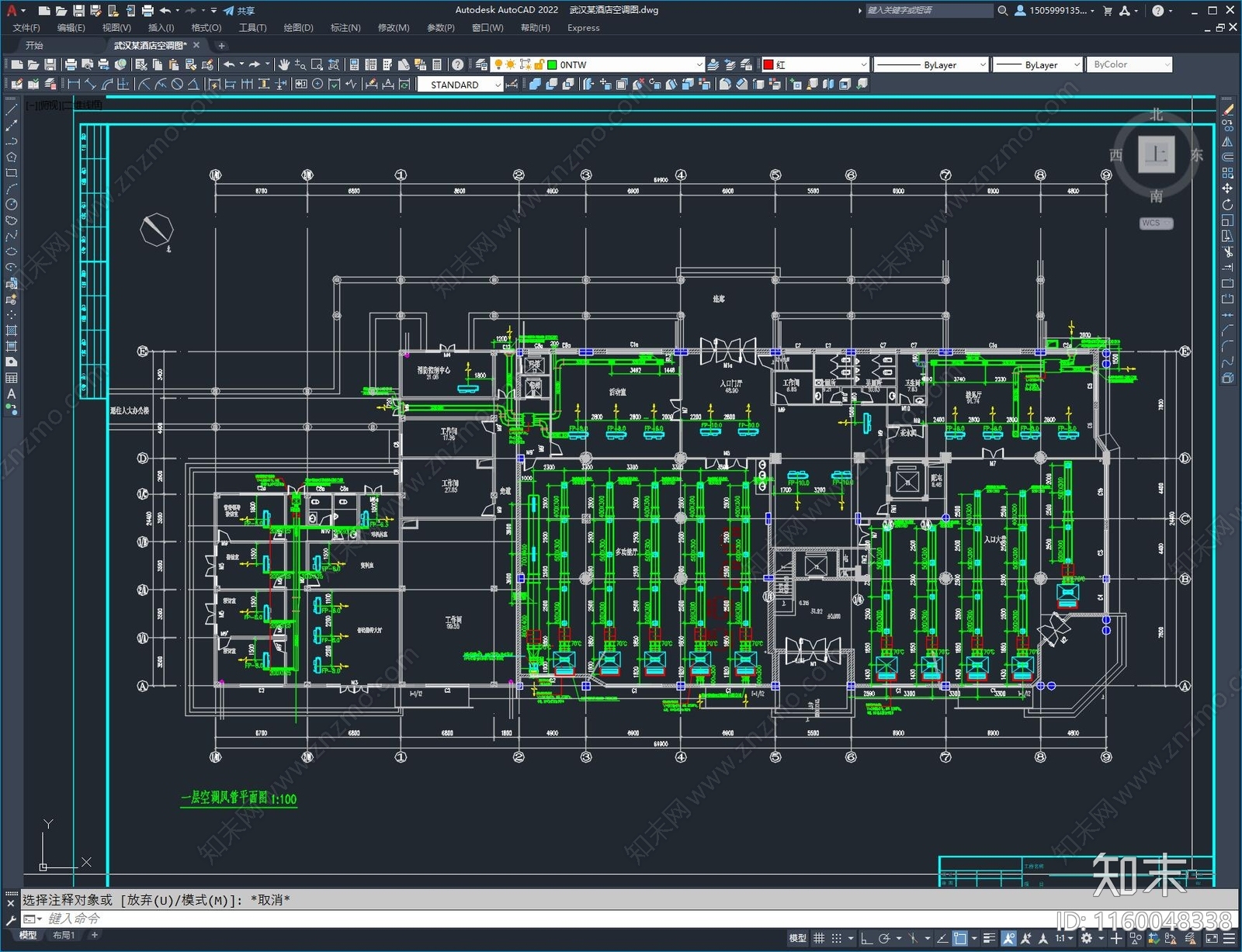
Task: Toggle grid display in the status bar
Action: tap(819, 938)
